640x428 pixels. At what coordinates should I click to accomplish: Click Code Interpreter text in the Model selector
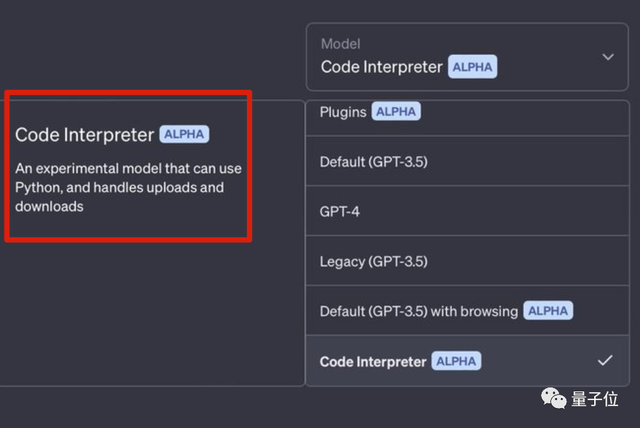(381, 67)
